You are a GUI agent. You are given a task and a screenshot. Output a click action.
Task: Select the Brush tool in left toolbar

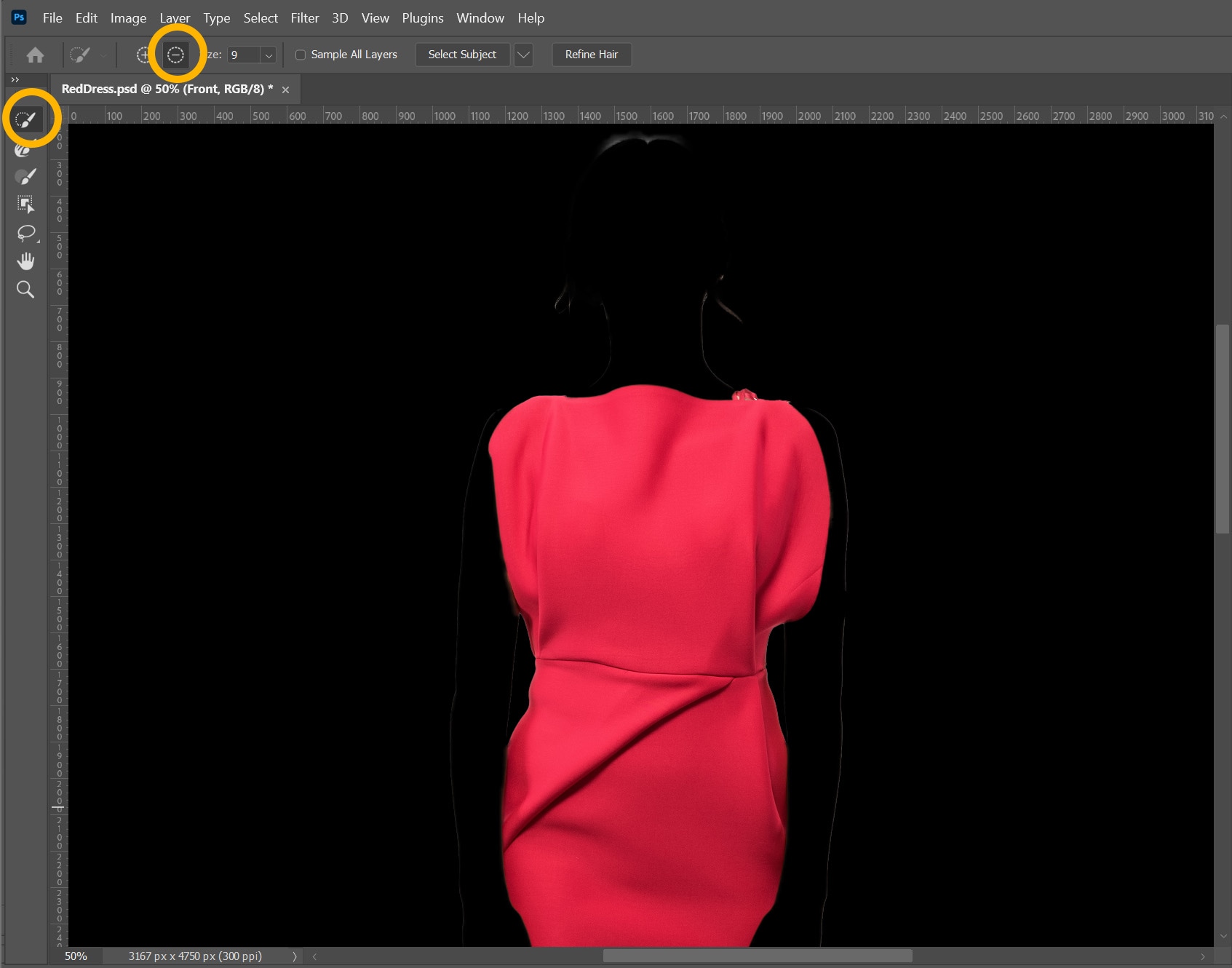(x=25, y=177)
